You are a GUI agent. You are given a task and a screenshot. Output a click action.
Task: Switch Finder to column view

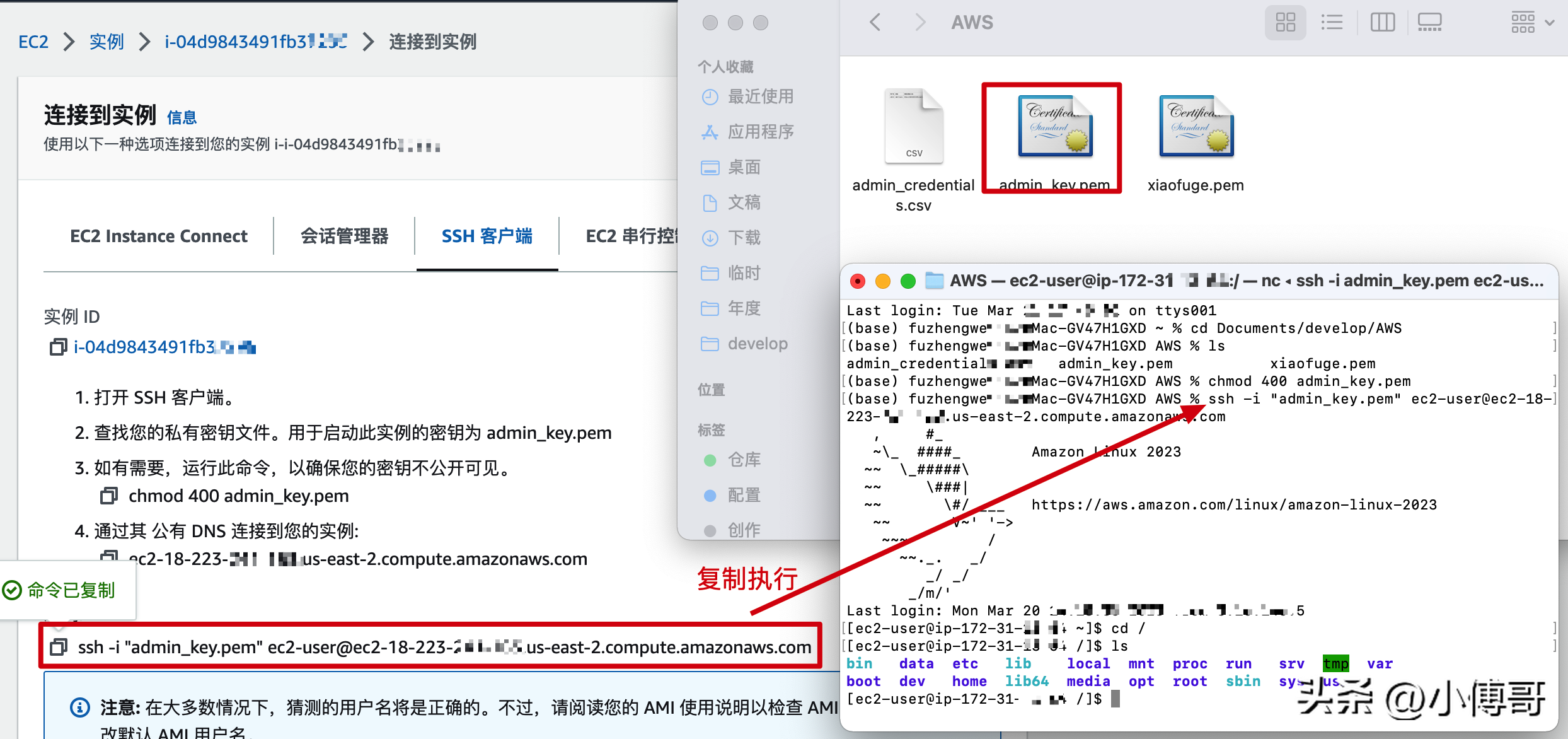coord(1382,23)
